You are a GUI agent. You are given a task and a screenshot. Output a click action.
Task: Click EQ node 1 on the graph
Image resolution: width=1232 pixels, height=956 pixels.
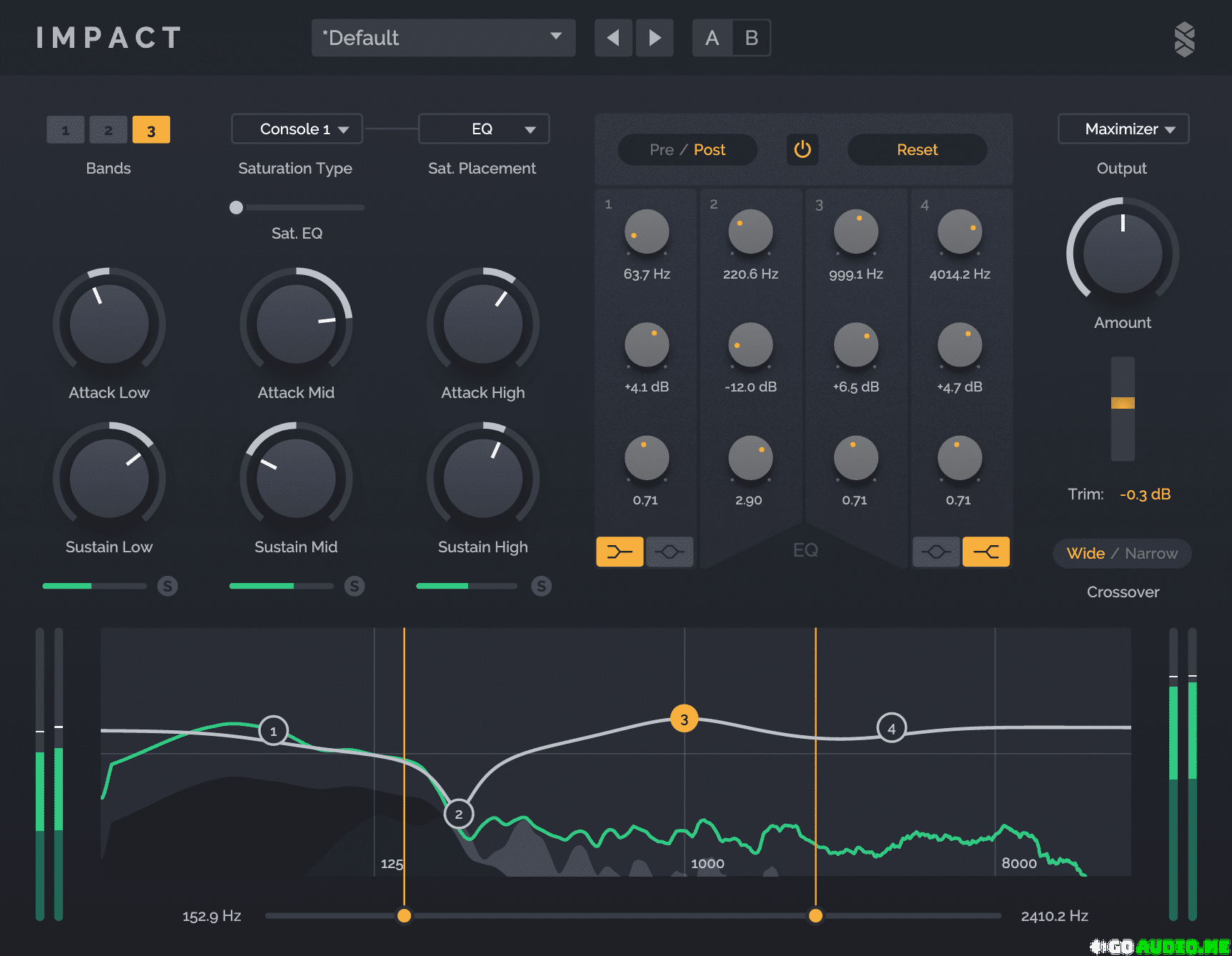tap(273, 731)
